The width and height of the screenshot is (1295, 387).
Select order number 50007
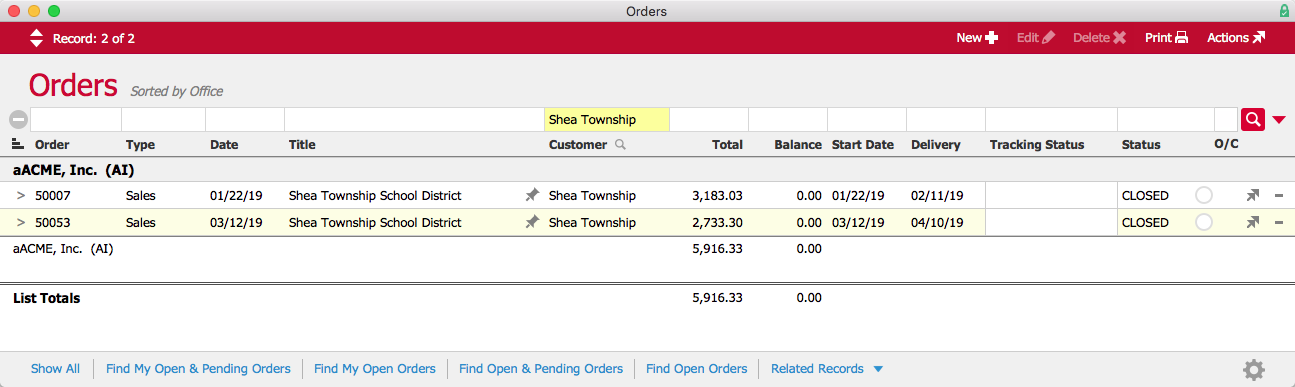tap(53, 196)
